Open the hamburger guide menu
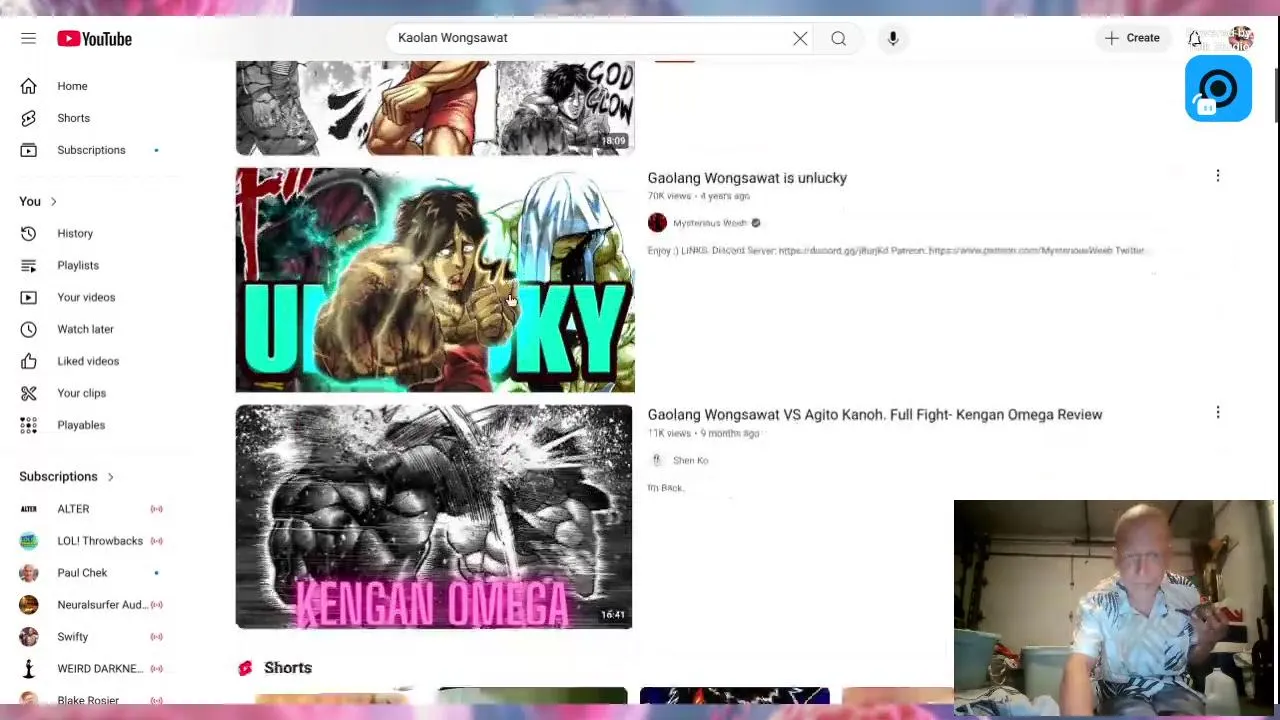Image resolution: width=1280 pixels, height=720 pixels. click(x=28, y=38)
